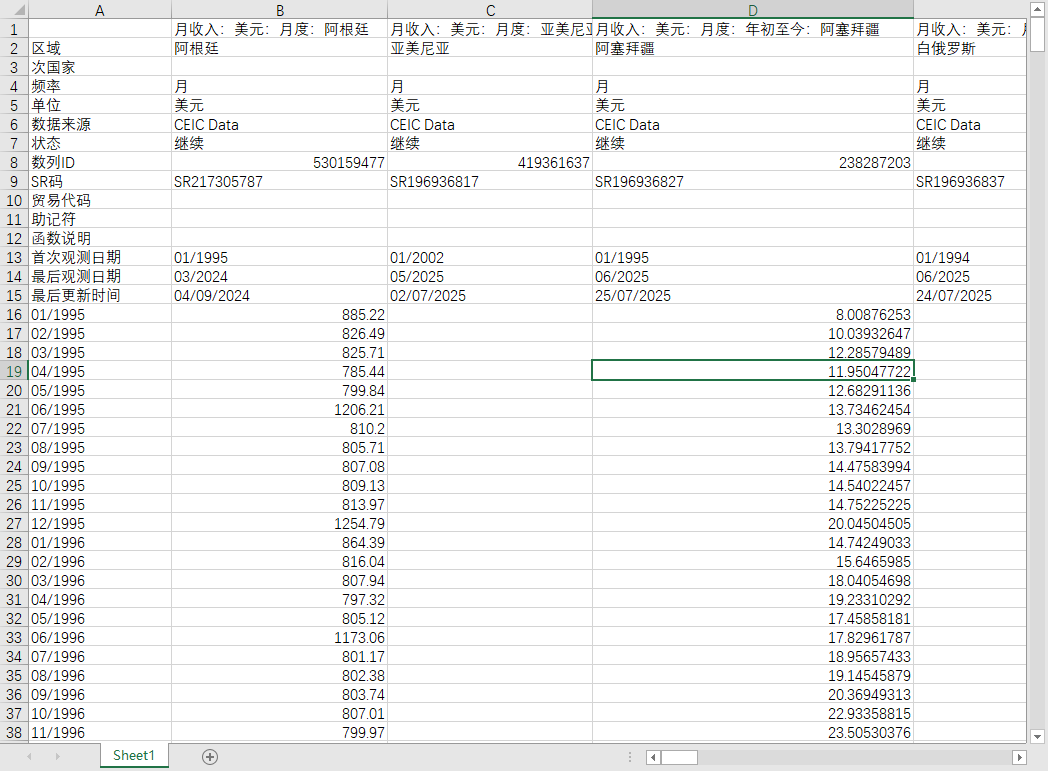1048x771 pixels.
Task: Select column A header
Action: pyautogui.click(x=100, y=11)
